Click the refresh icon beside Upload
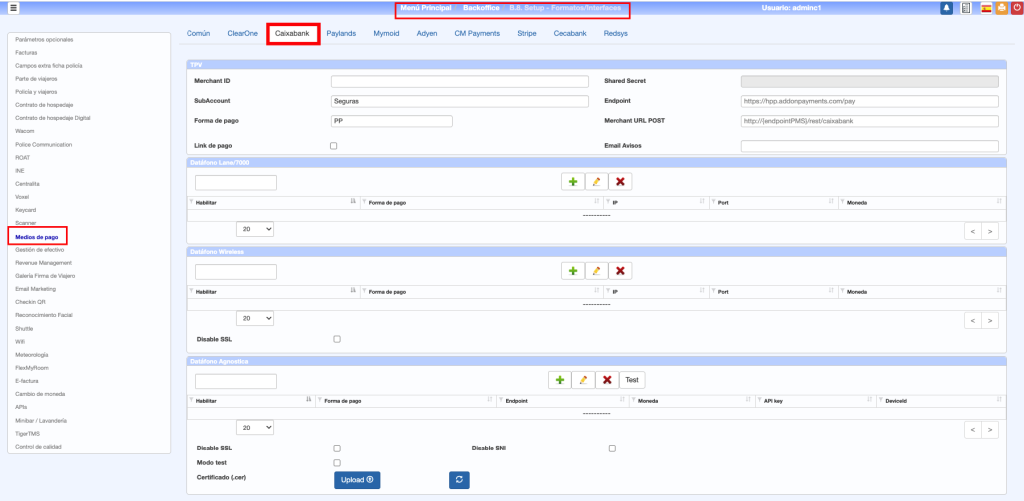 tap(458, 480)
